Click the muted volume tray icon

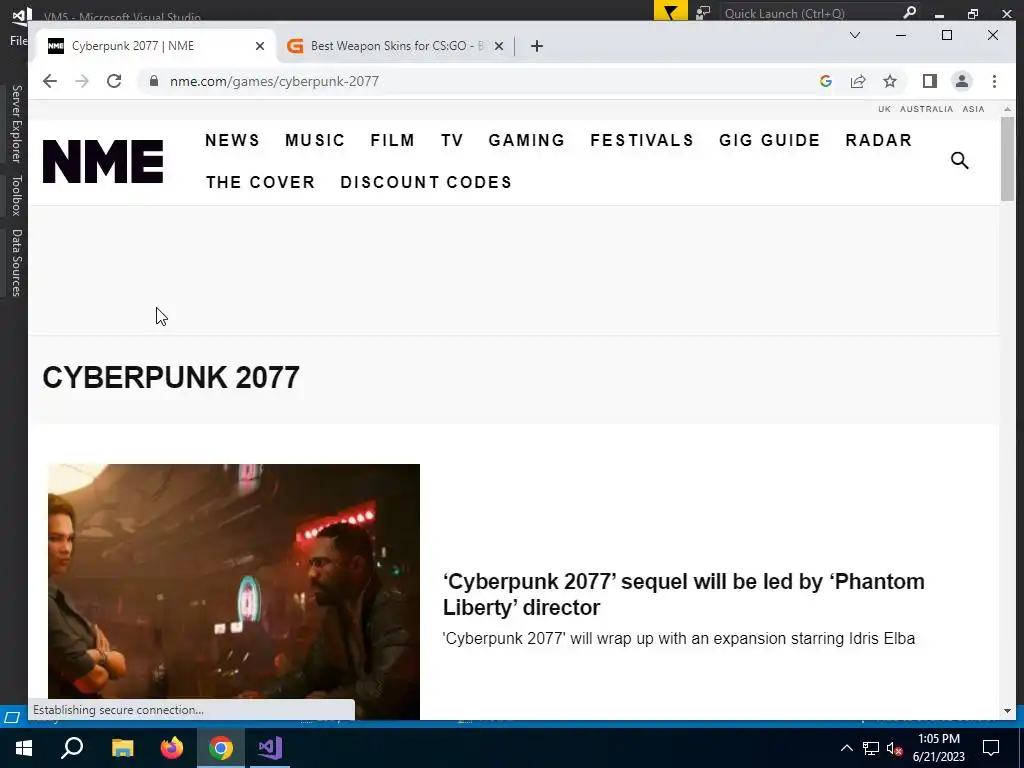pos(894,748)
